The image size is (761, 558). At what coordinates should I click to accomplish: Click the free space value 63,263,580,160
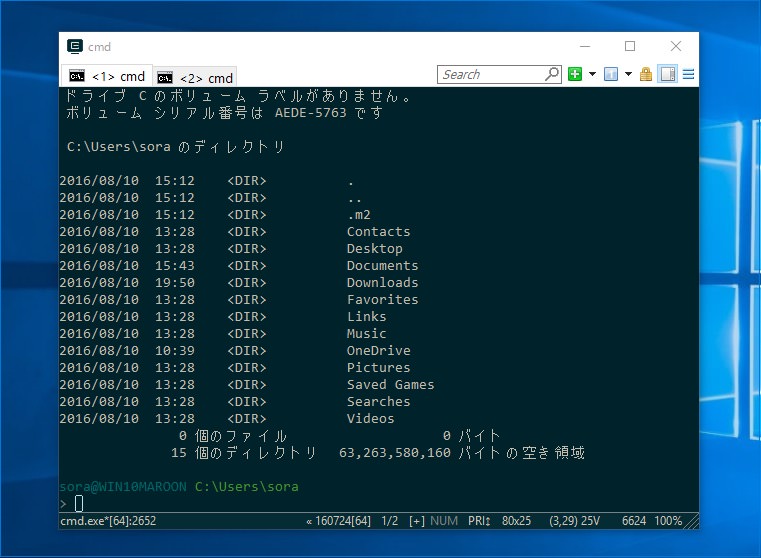pyautogui.click(x=395, y=453)
